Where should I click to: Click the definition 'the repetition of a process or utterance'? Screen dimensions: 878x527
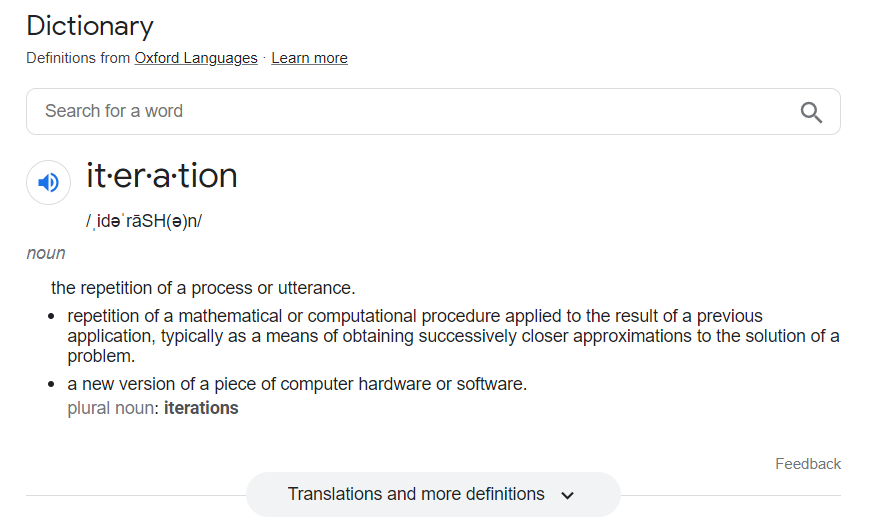[203, 288]
